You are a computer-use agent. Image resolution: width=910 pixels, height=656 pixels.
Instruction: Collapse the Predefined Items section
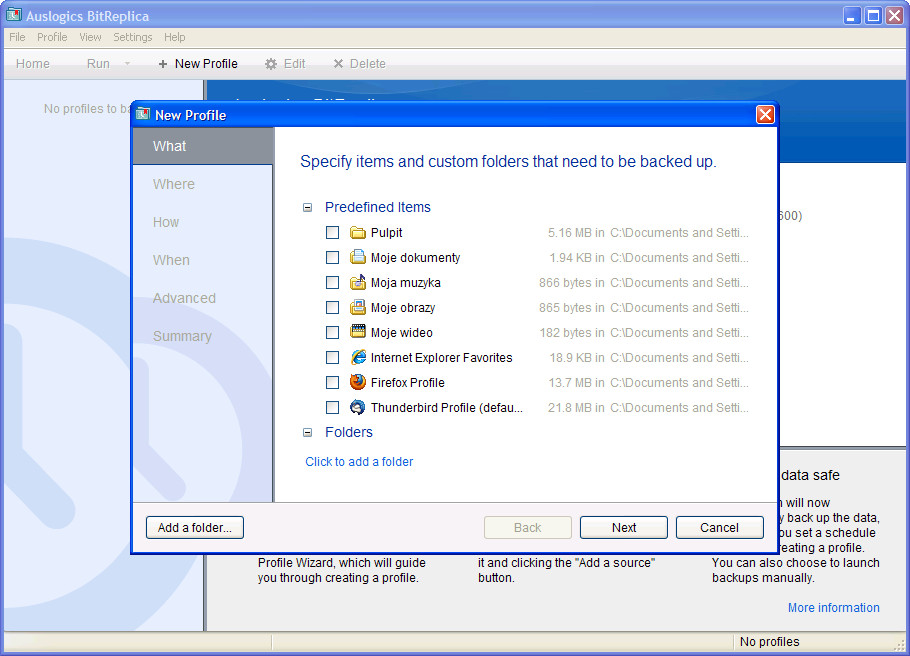[308, 207]
